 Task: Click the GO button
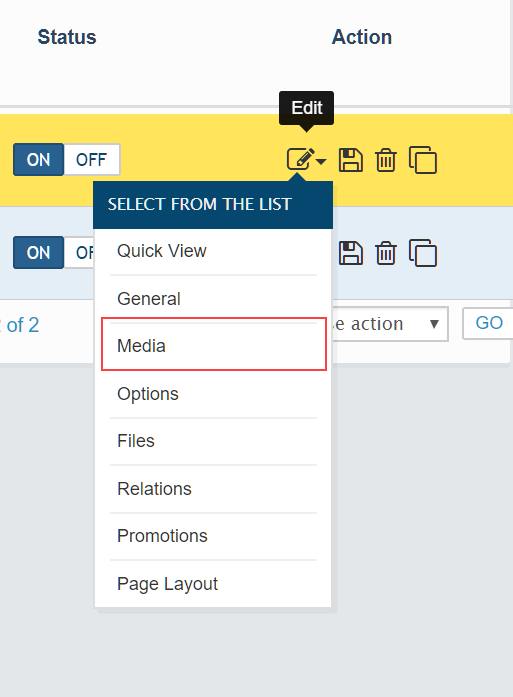[489, 323]
